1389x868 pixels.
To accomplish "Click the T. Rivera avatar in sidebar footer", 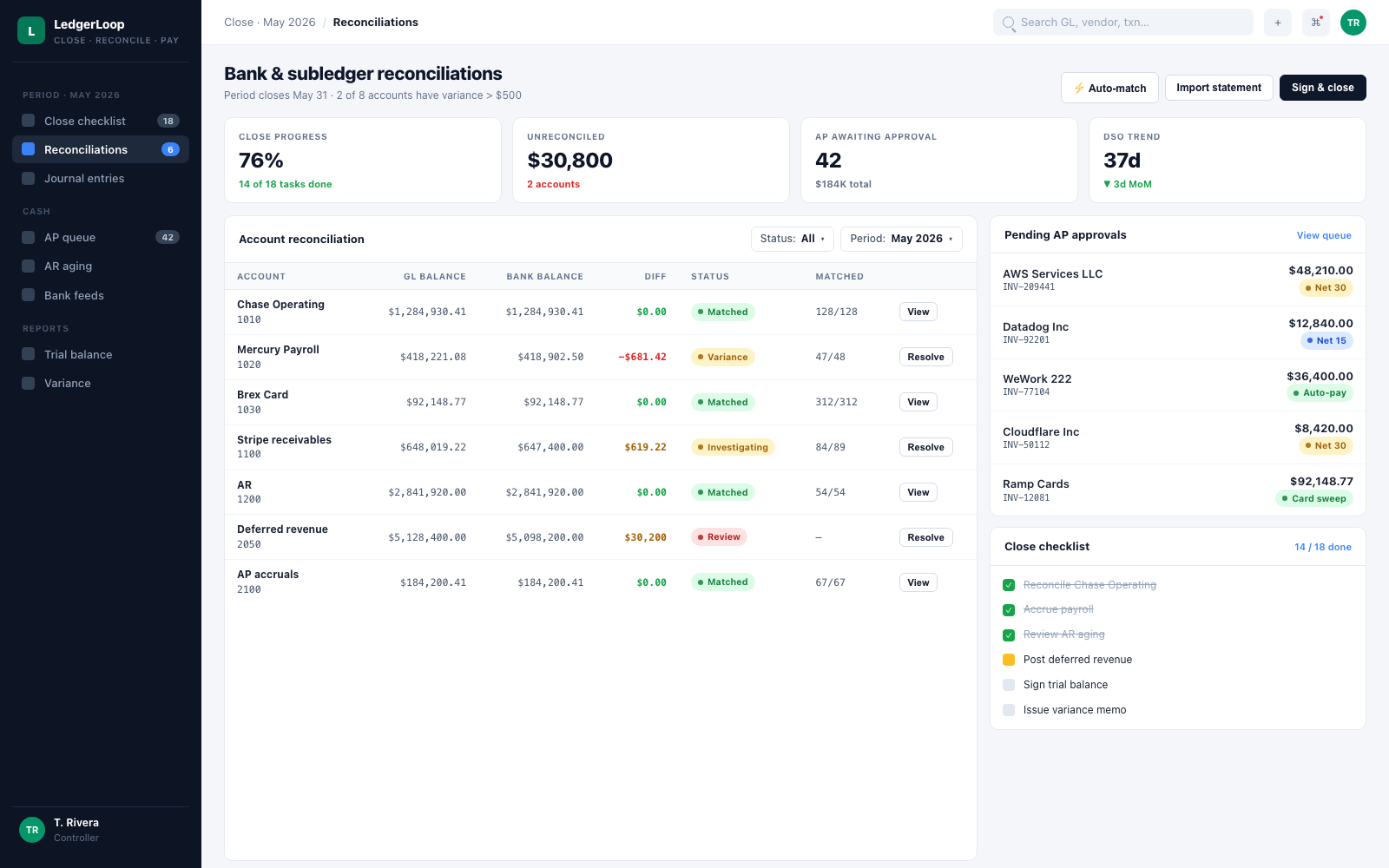I will click(x=32, y=830).
